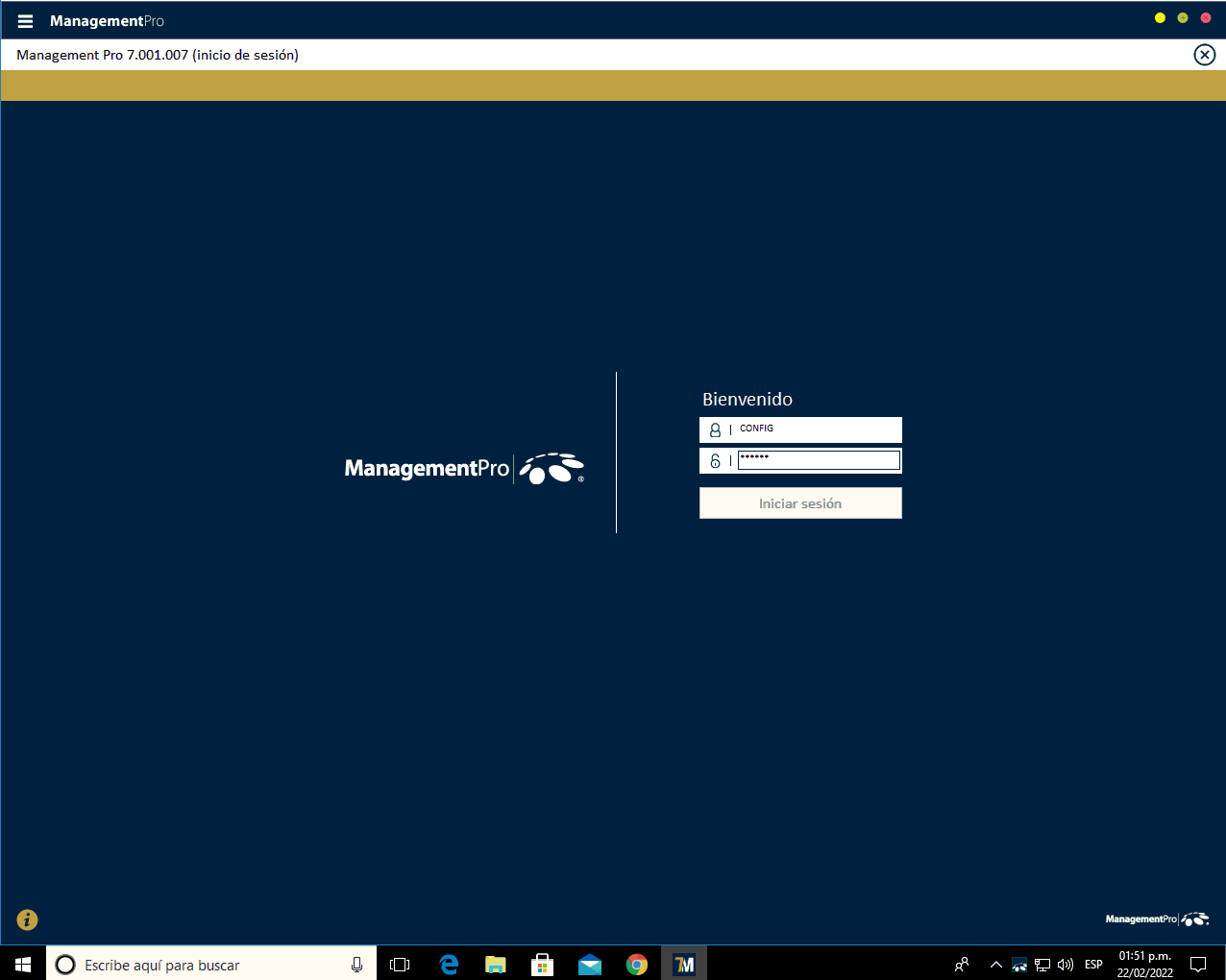The image size is (1226, 980).
Task: Open the hamburger menu in title bar
Action: tap(25, 21)
